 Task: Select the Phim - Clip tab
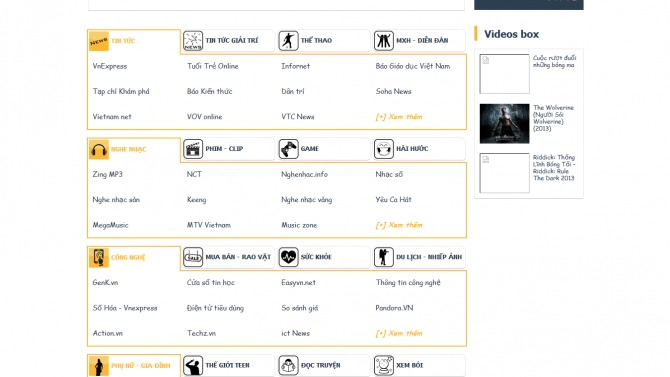click(229, 149)
